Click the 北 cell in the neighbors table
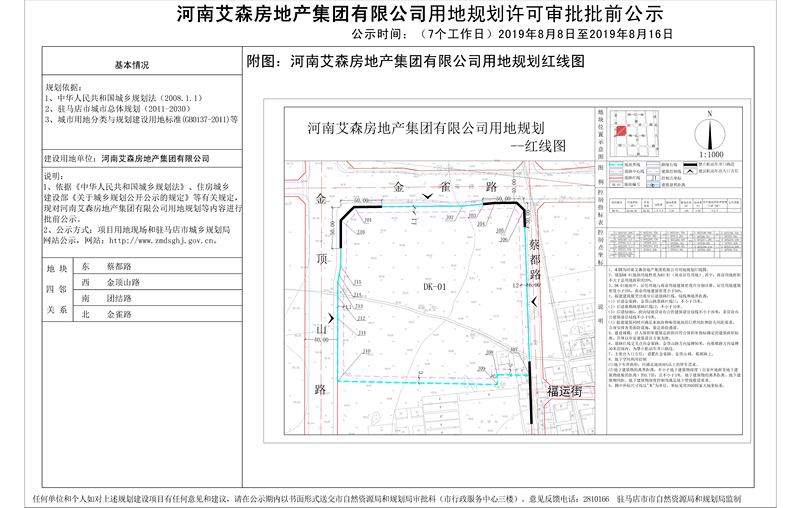 [85, 314]
